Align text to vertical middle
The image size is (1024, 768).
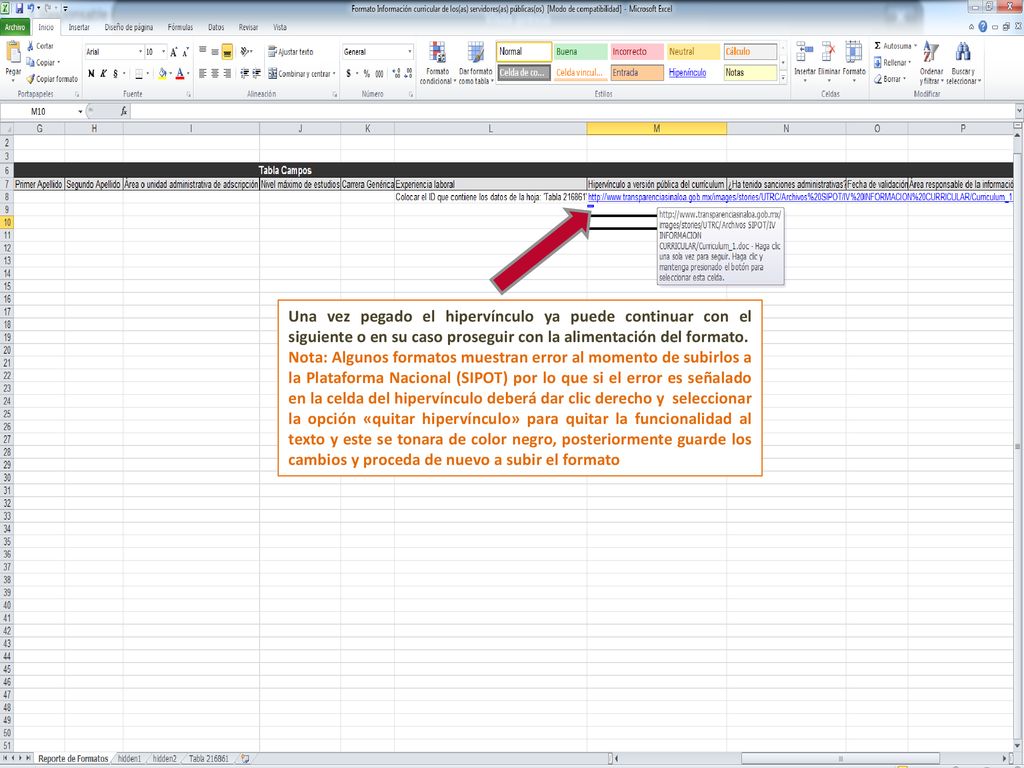[x=215, y=51]
